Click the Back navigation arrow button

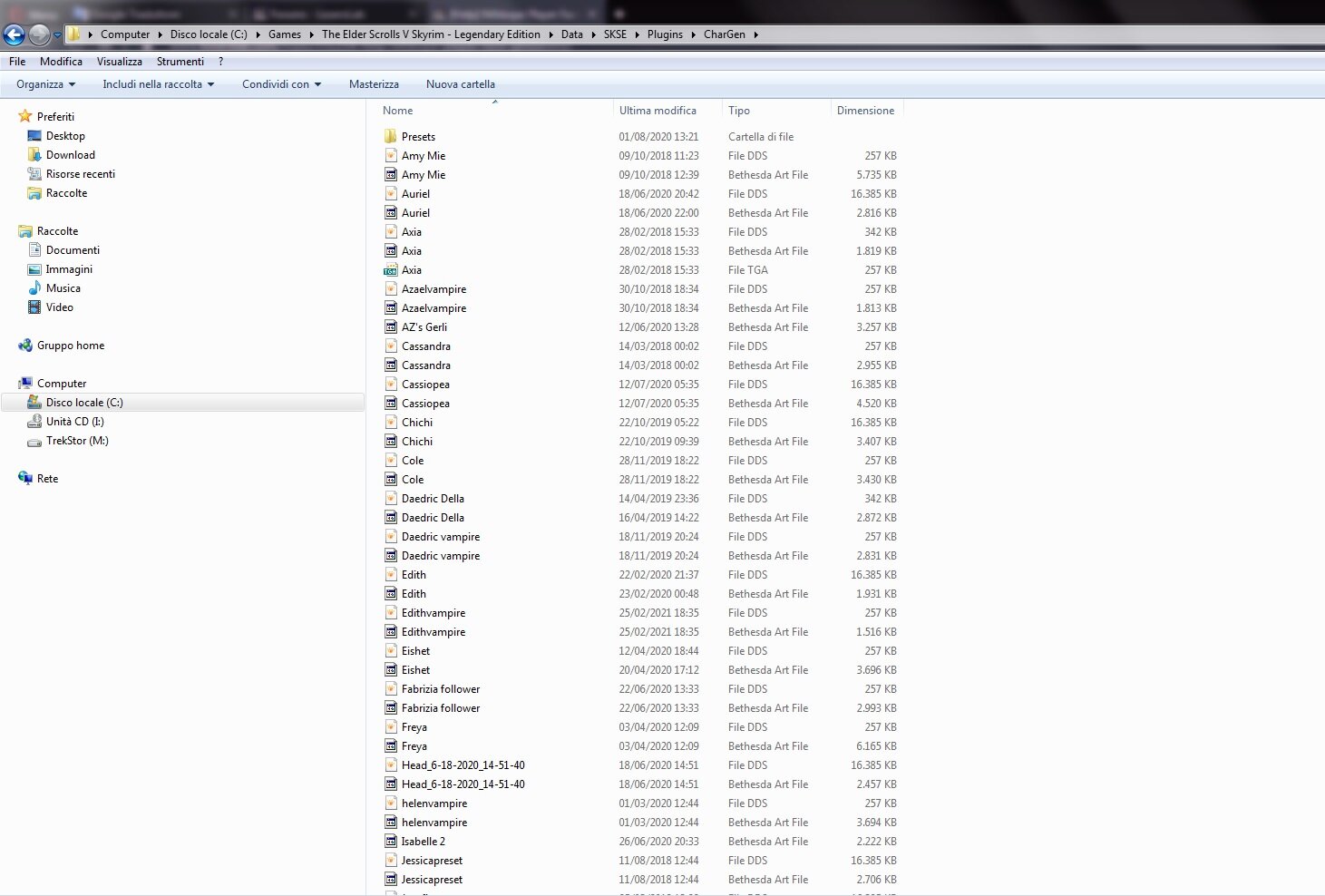point(15,34)
